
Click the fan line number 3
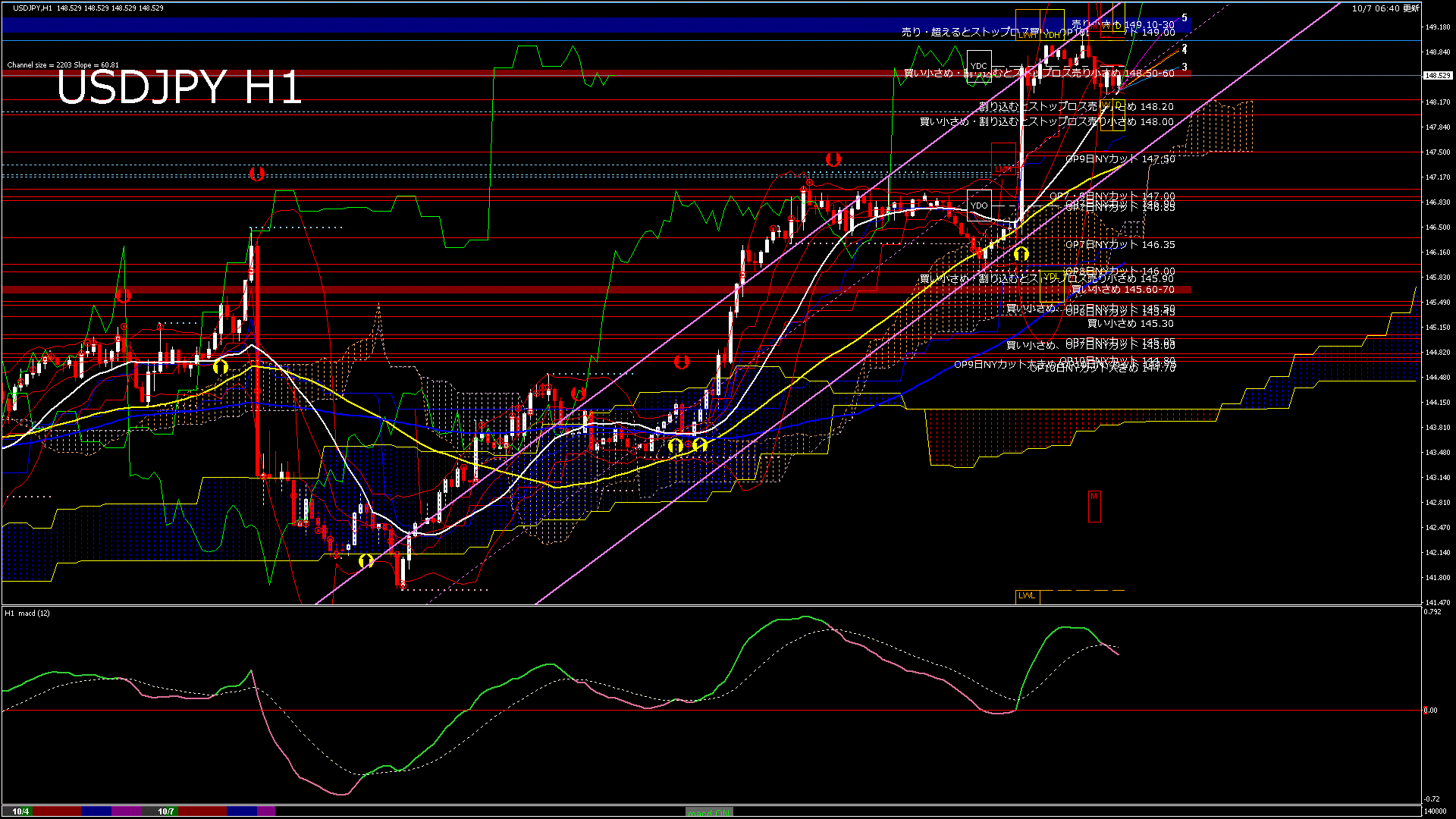(1185, 67)
